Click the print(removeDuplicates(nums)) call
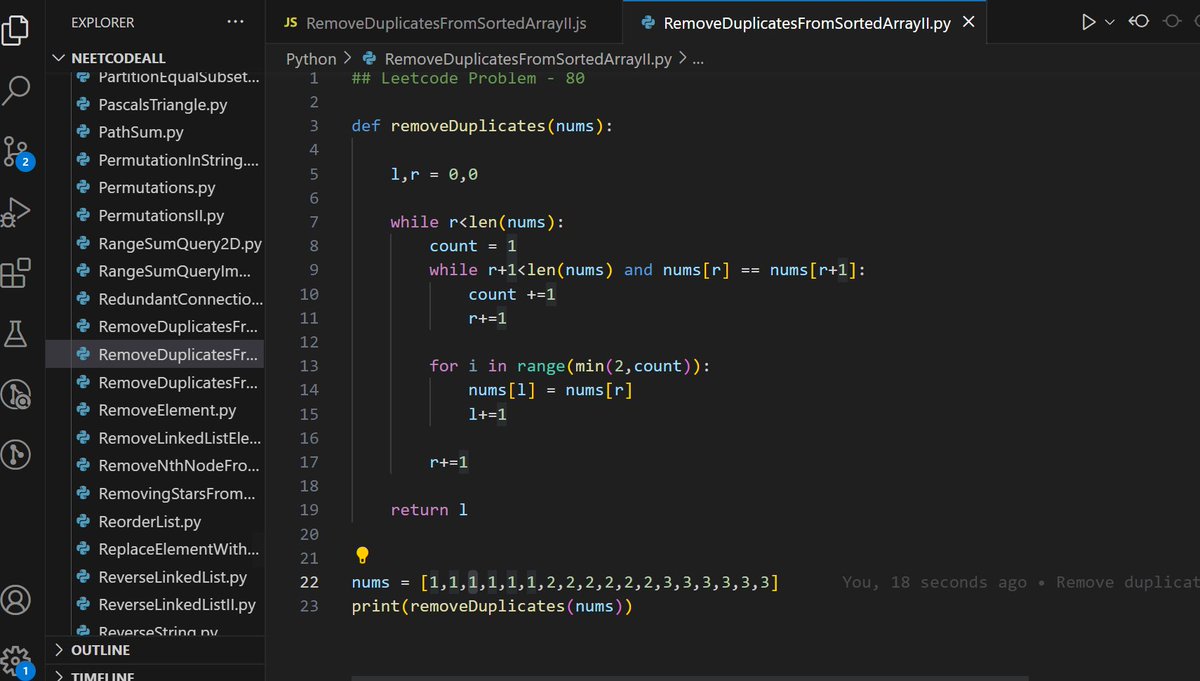 pos(492,606)
